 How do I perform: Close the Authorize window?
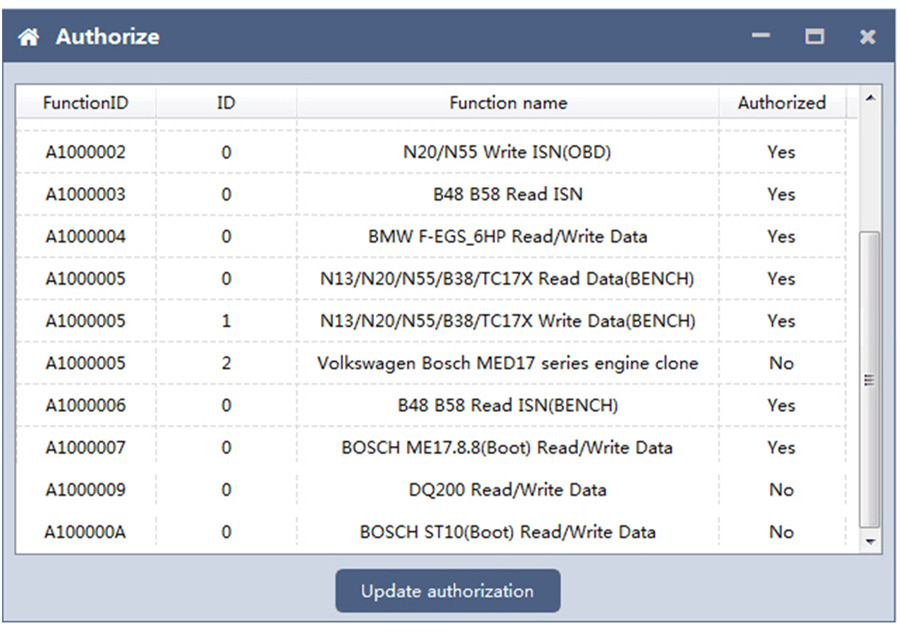coord(867,37)
